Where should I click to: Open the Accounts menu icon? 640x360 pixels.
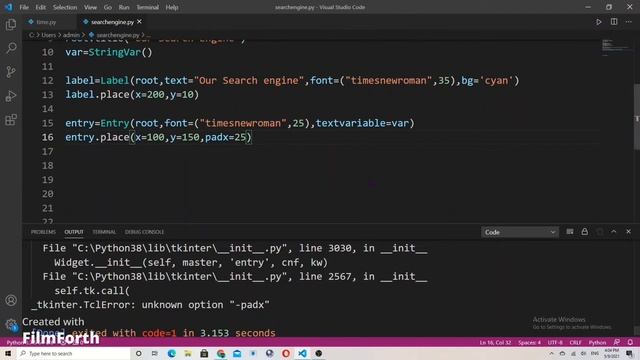click(11, 300)
